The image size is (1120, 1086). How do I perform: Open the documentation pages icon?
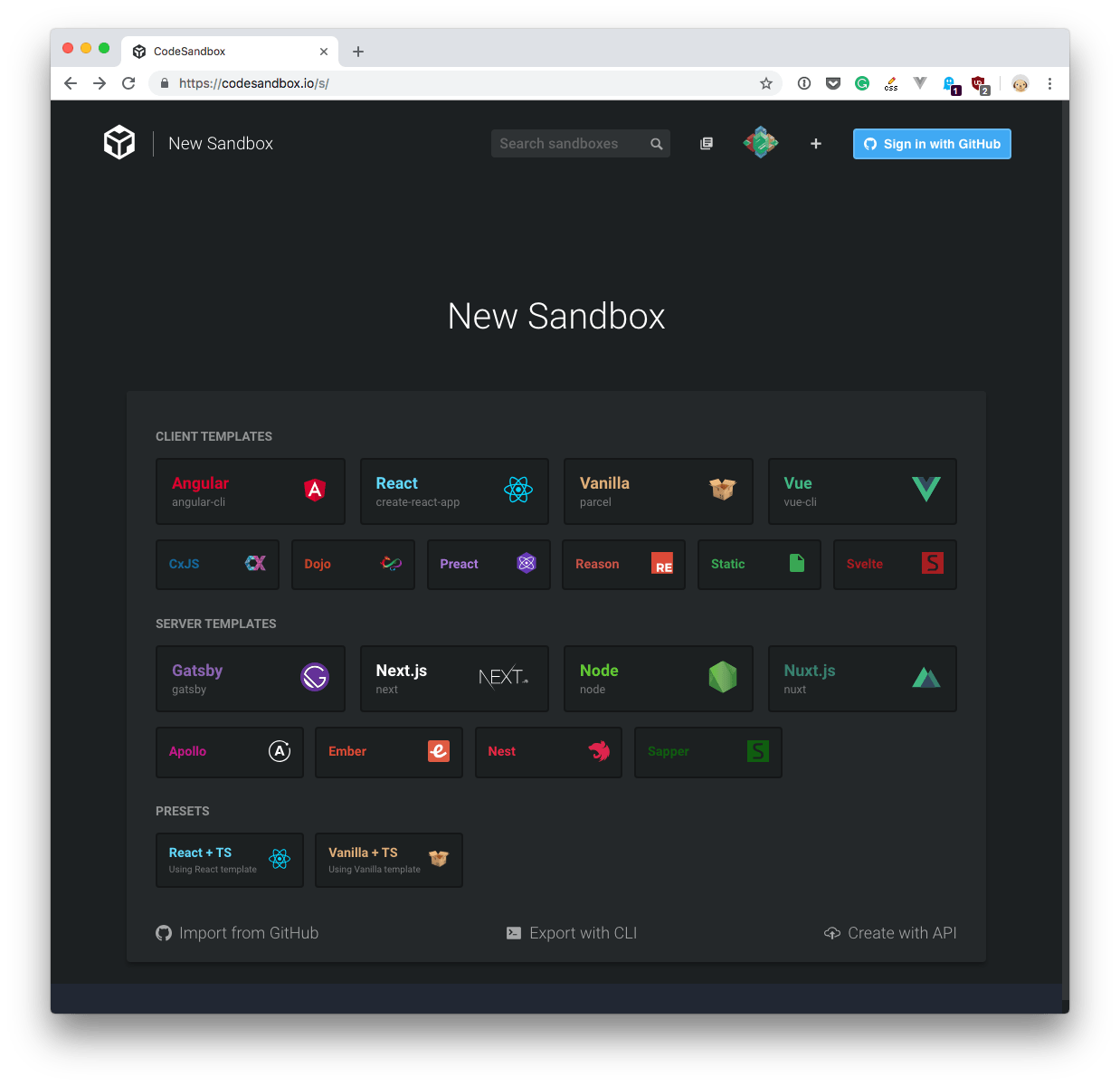pos(707,144)
